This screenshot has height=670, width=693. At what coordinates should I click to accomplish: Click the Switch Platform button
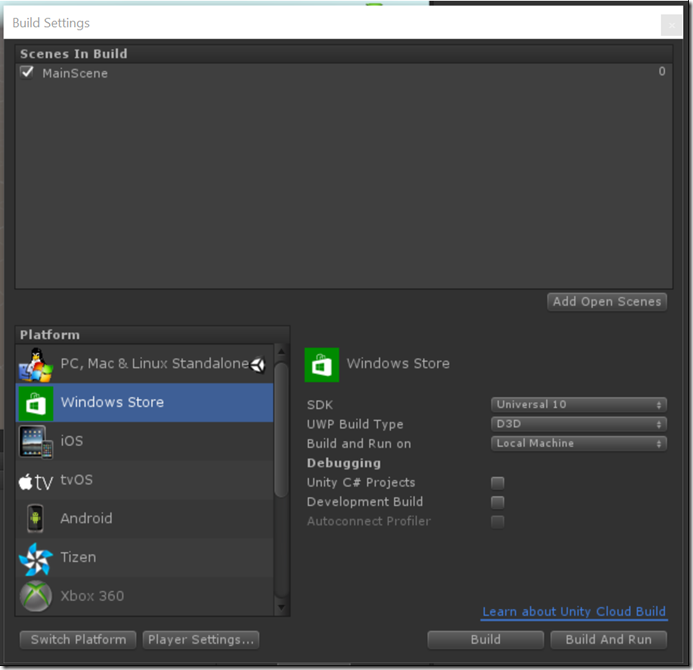point(78,640)
